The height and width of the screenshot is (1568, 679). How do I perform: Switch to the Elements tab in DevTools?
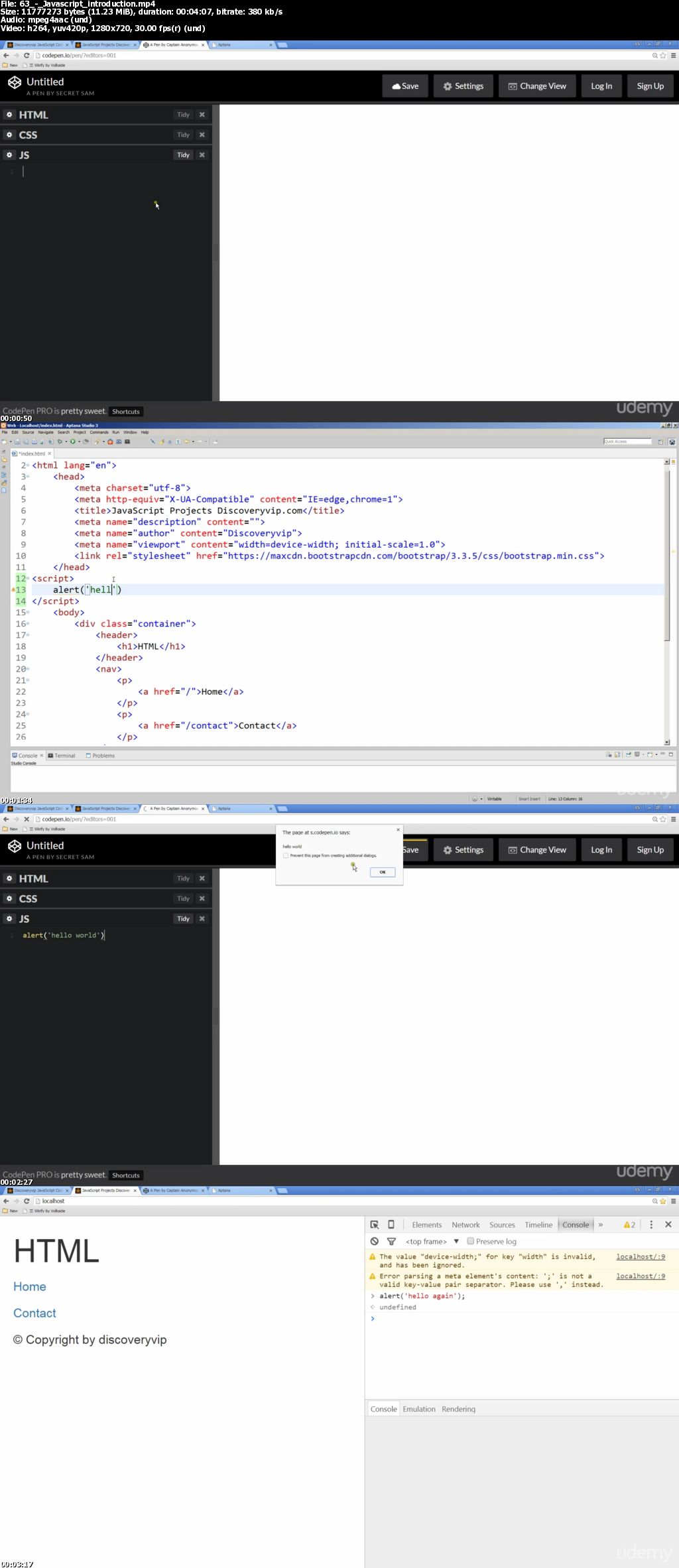[x=426, y=1225]
